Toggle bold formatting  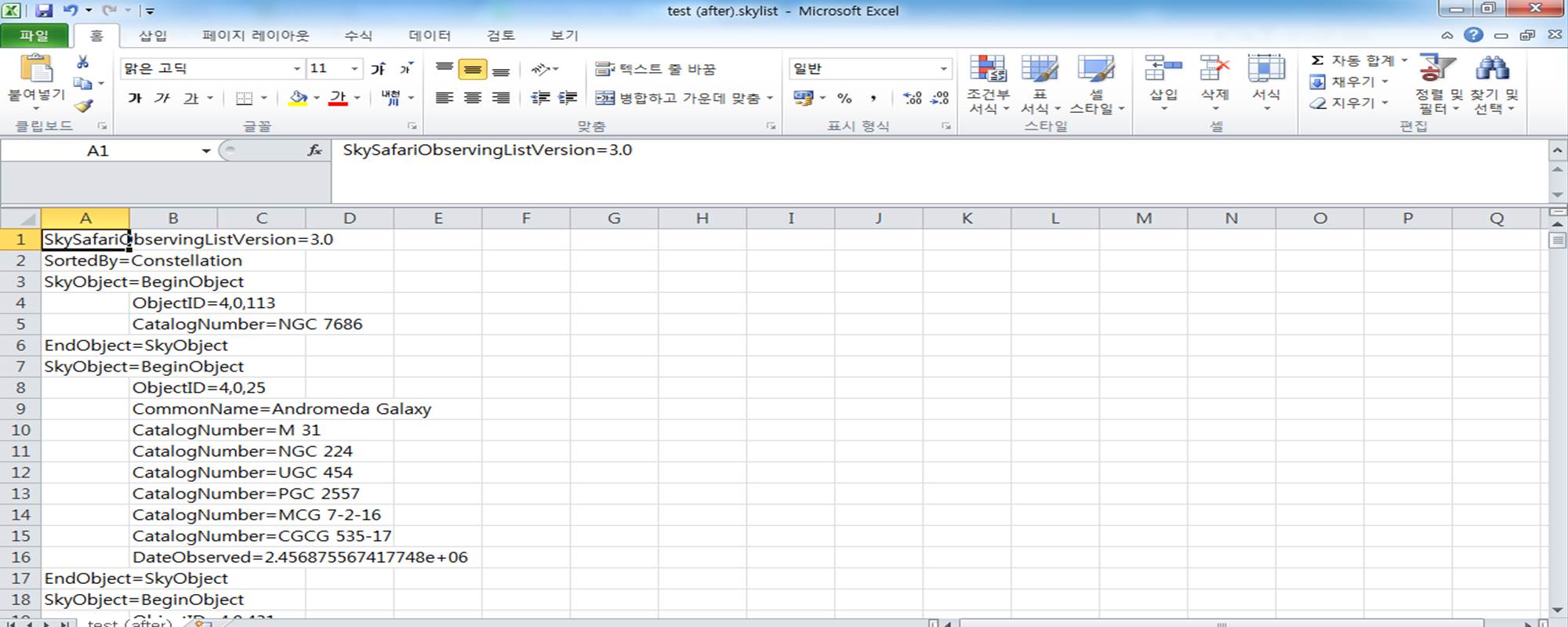[135, 98]
